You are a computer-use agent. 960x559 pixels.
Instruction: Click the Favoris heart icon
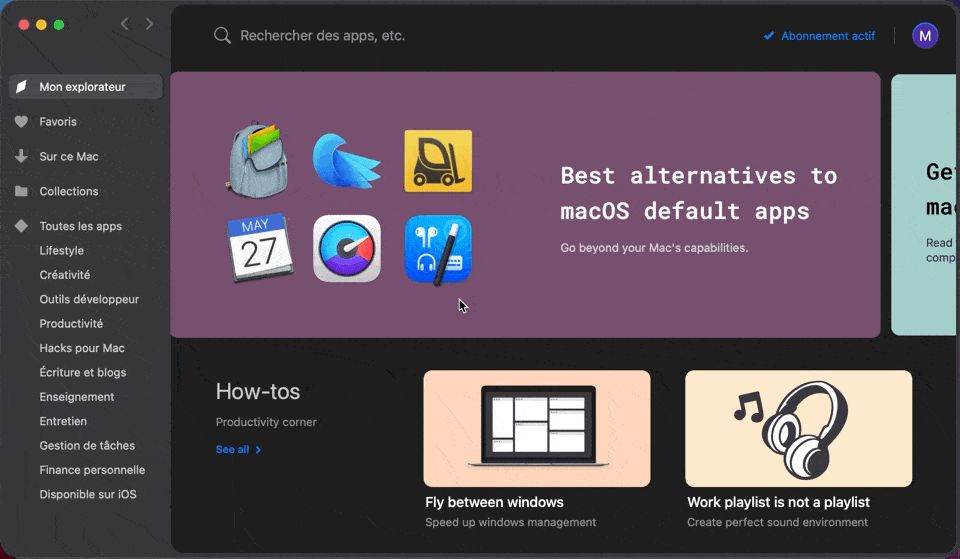click(21, 121)
